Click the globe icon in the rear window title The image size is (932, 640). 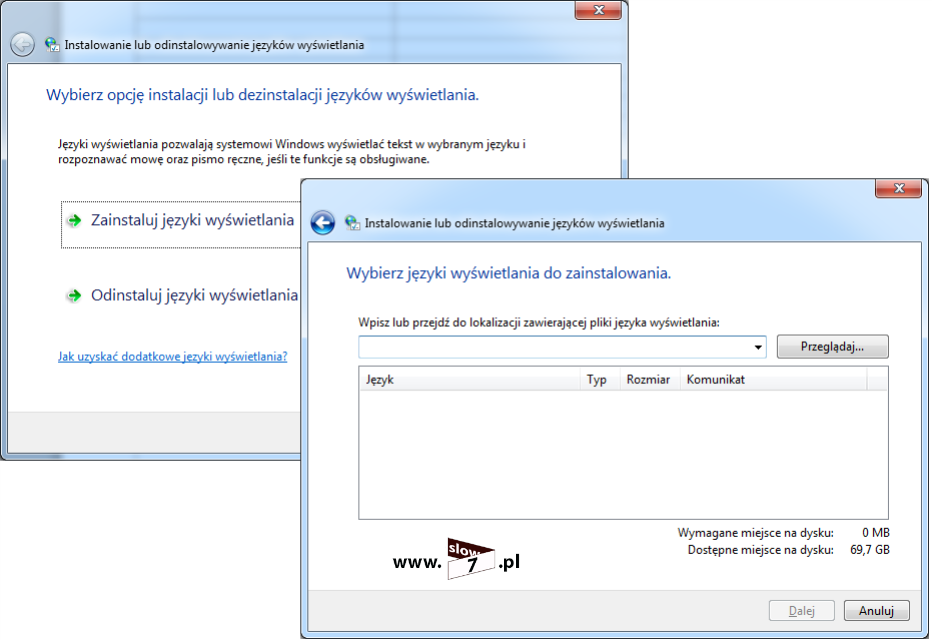[x=52, y=45]
